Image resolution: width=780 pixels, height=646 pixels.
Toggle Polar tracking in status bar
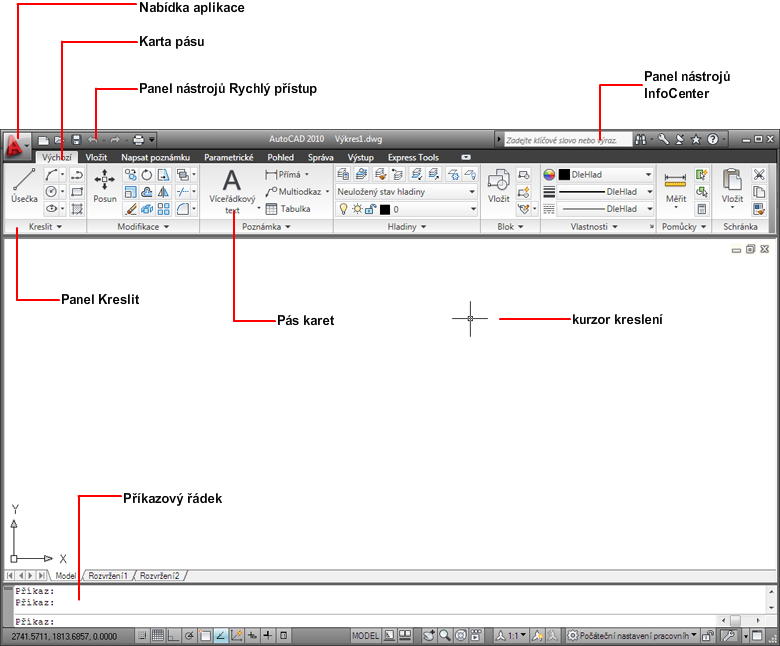[x=189, y=635]
